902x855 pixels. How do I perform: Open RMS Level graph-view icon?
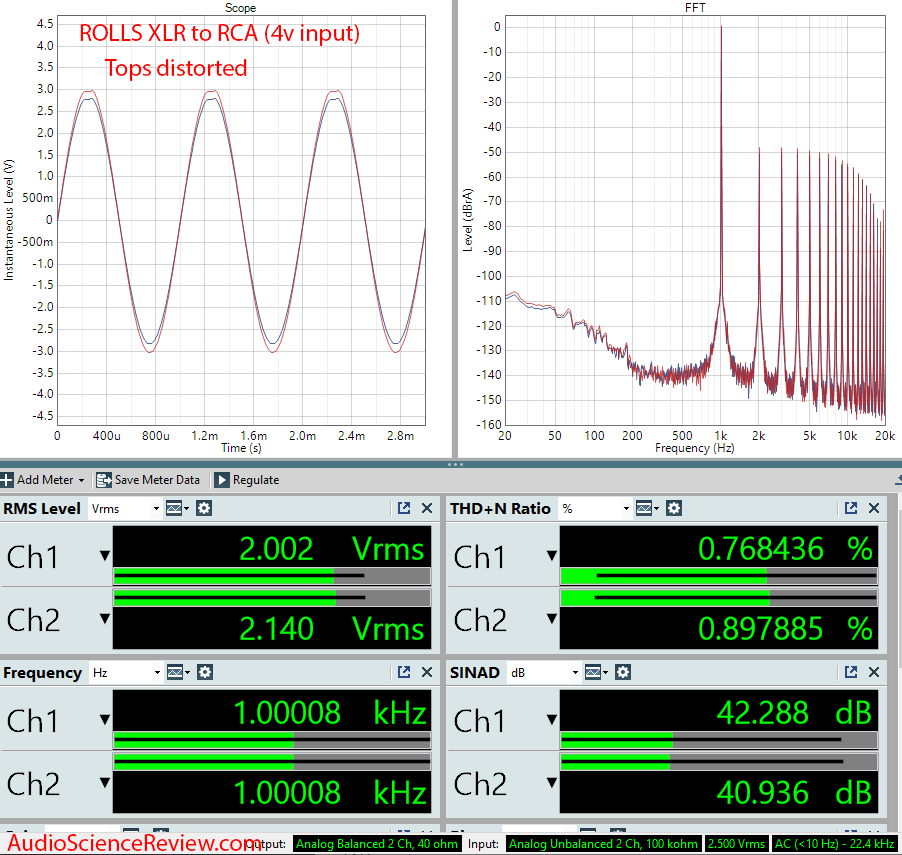177,509
